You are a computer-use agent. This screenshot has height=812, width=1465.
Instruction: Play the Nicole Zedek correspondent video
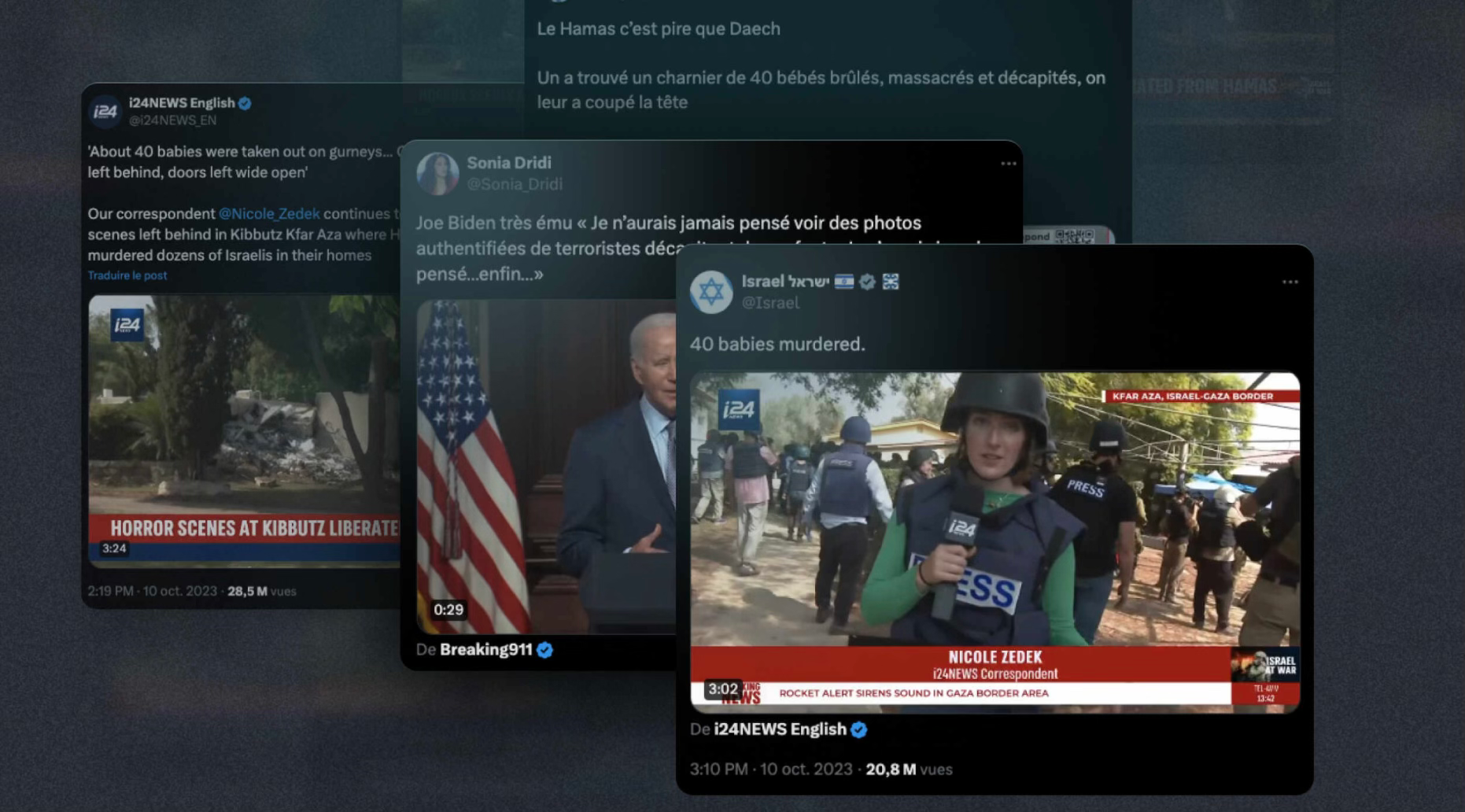995,543
